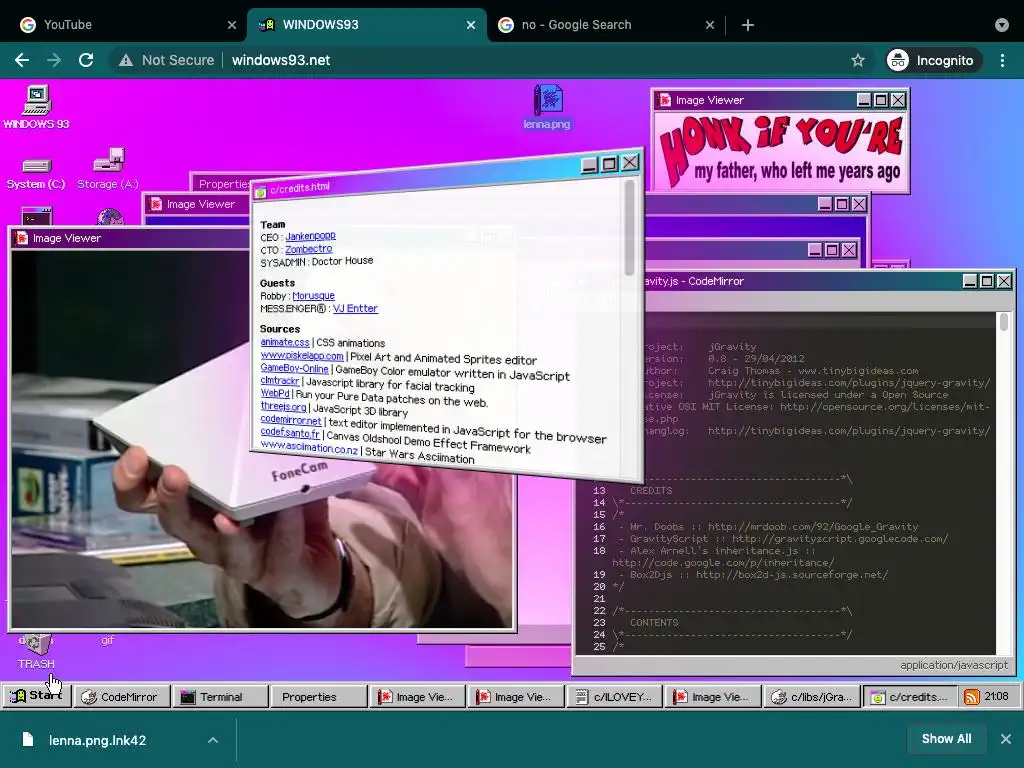Click the RSS feed icon in taskbar tray
1024x768 pixels.
(x=972, y=697)
